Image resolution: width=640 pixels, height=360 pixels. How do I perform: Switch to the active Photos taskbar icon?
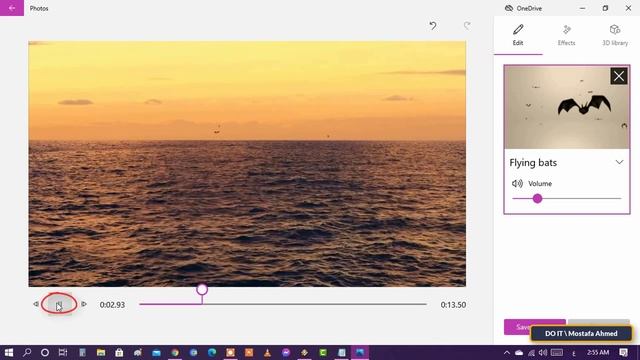click(360, 352)
